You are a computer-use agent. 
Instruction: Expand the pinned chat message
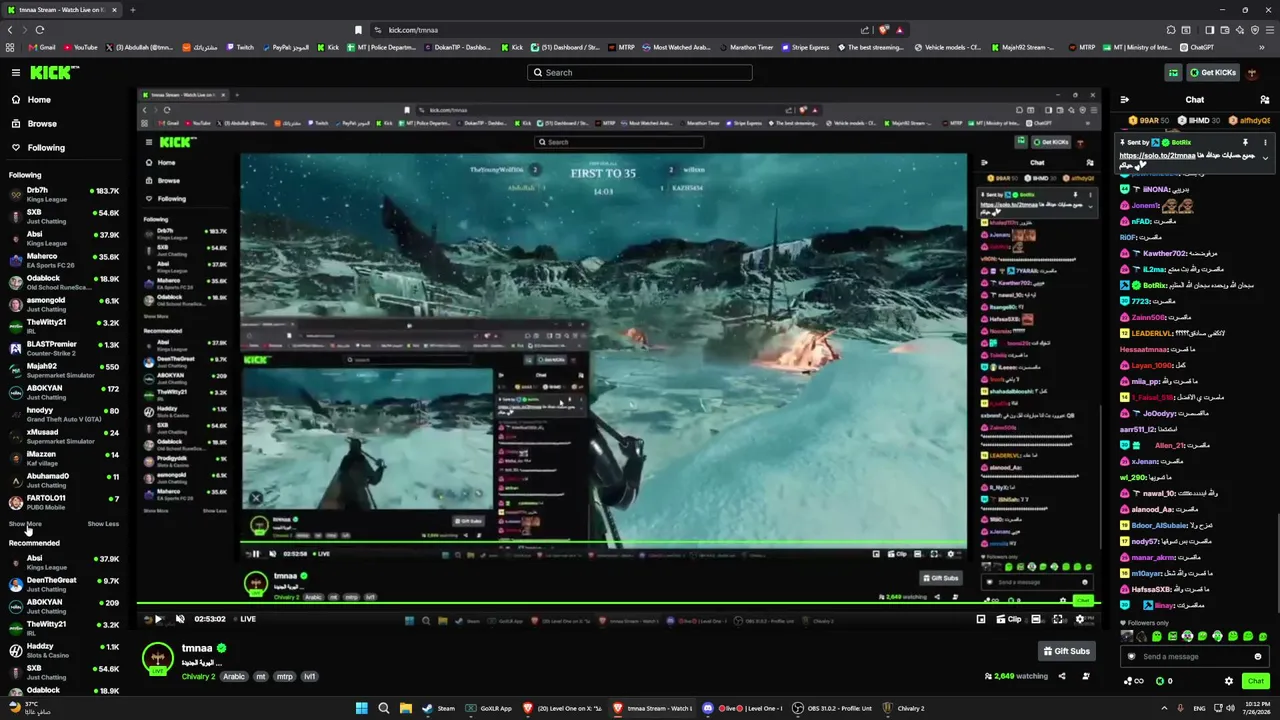pos(1265,158)
